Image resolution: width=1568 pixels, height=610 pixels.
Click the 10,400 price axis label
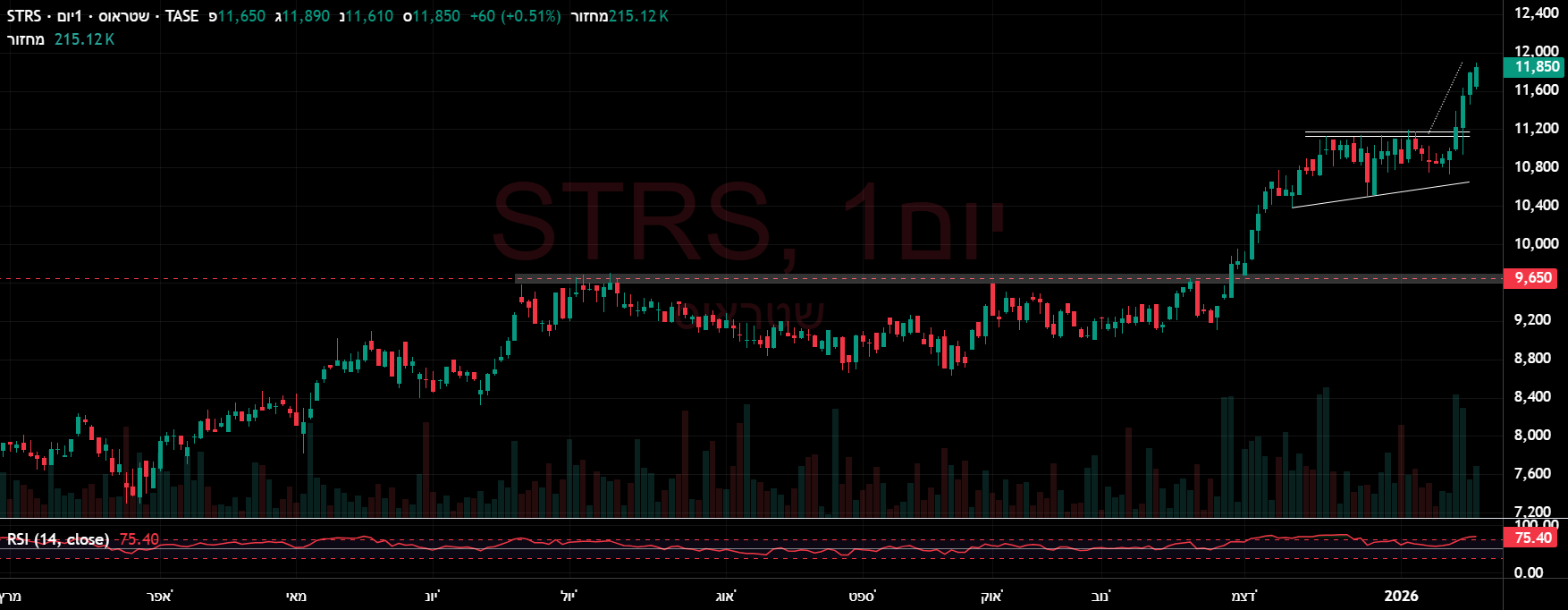click(1536, 205)
